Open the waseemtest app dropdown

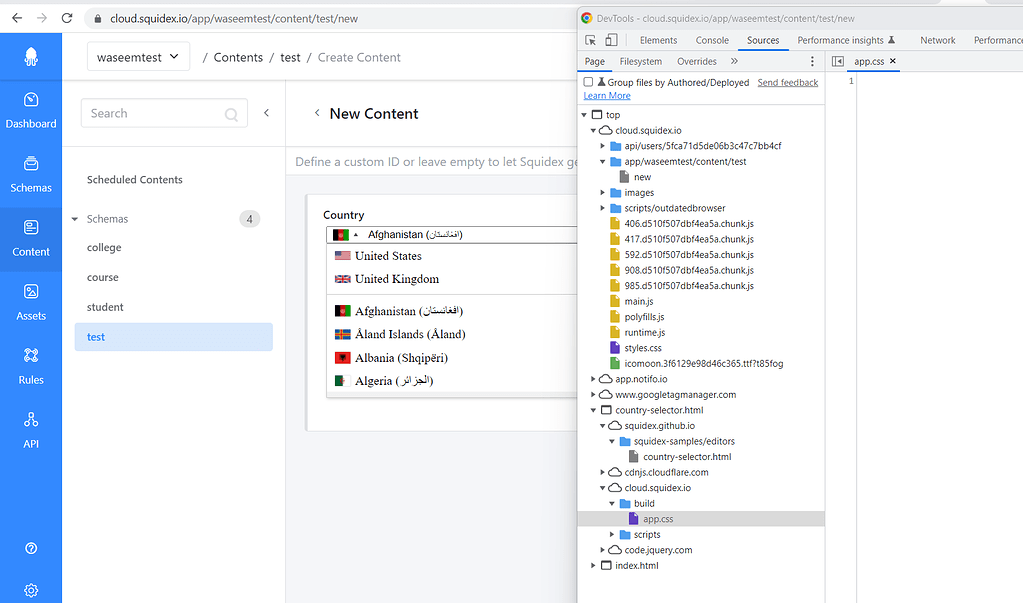tap(138, 57)
